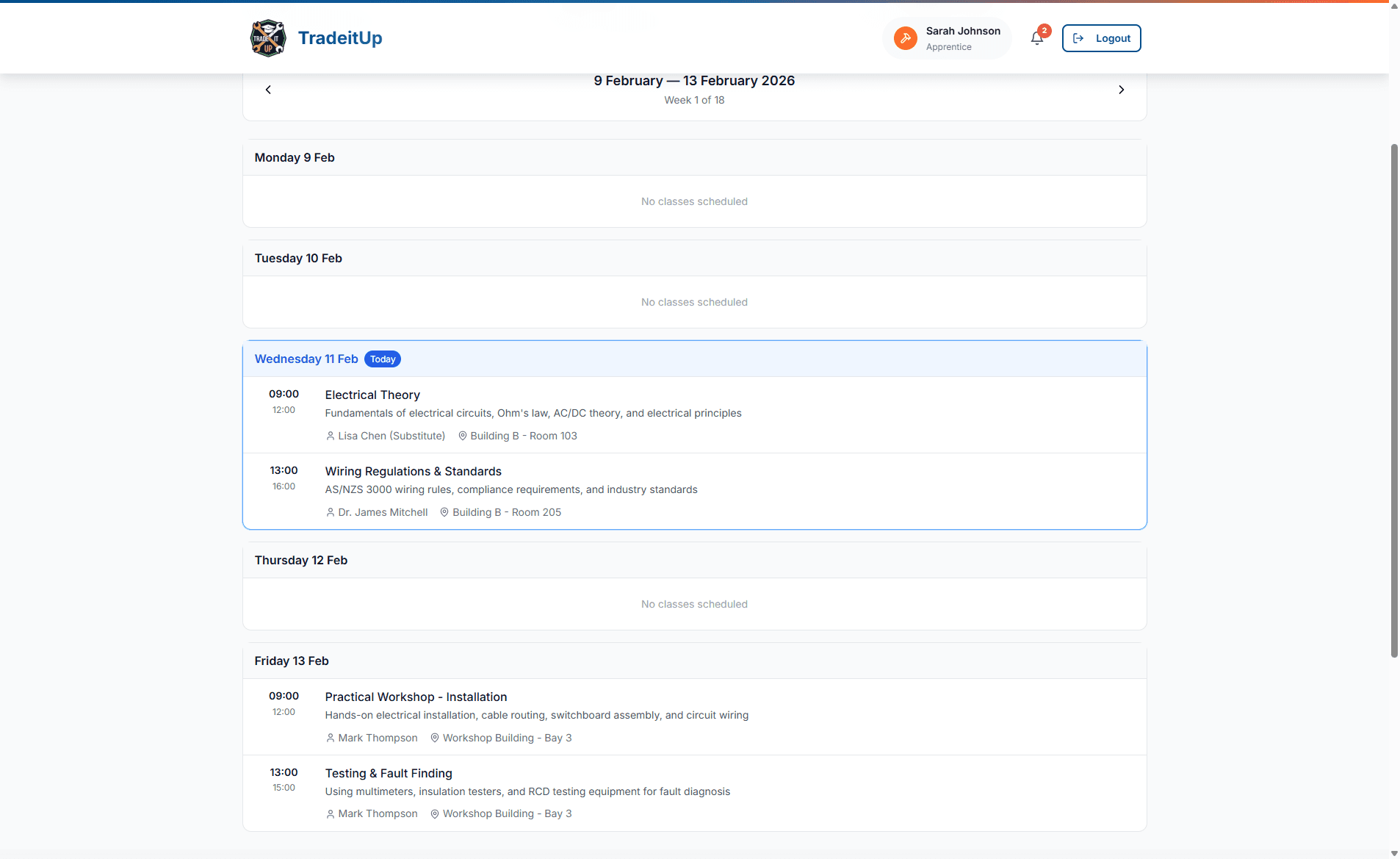Open the Practical Workshop - Installation class
1400x859 pixels.
pyautogui.click(x=416, y=697)
